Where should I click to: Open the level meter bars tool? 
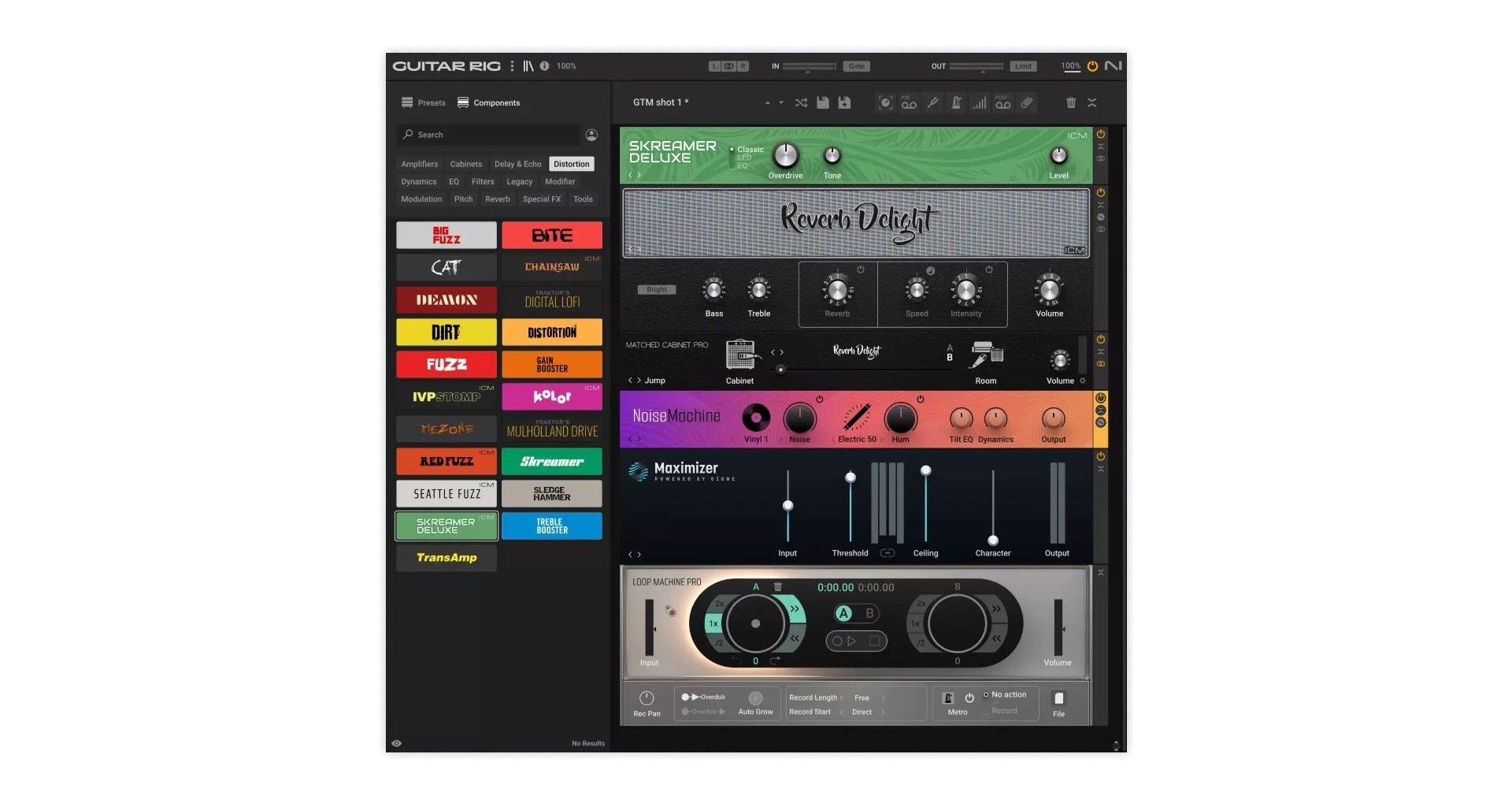[979, 102]
